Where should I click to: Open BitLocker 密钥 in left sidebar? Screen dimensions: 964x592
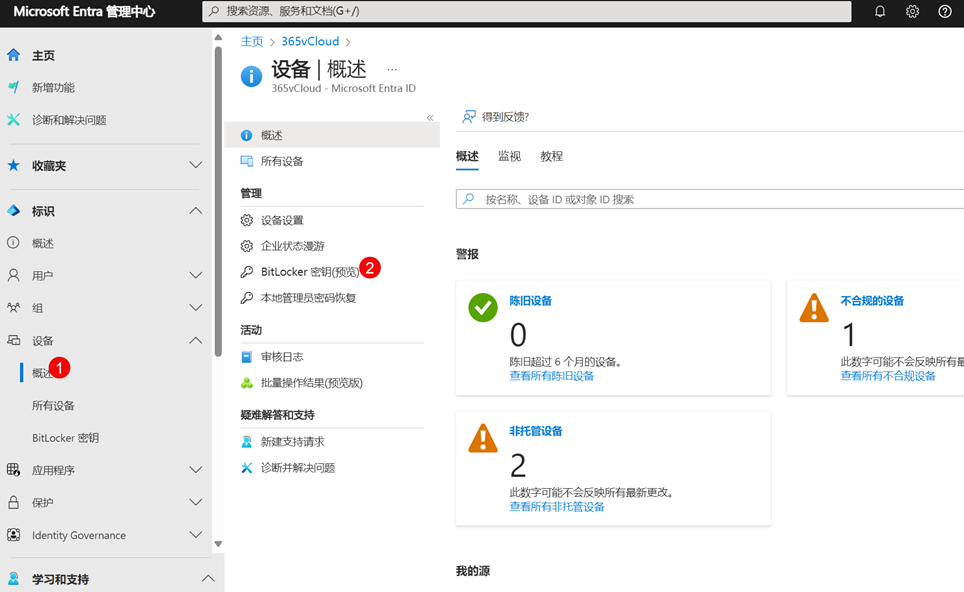(x=65, y=438)
